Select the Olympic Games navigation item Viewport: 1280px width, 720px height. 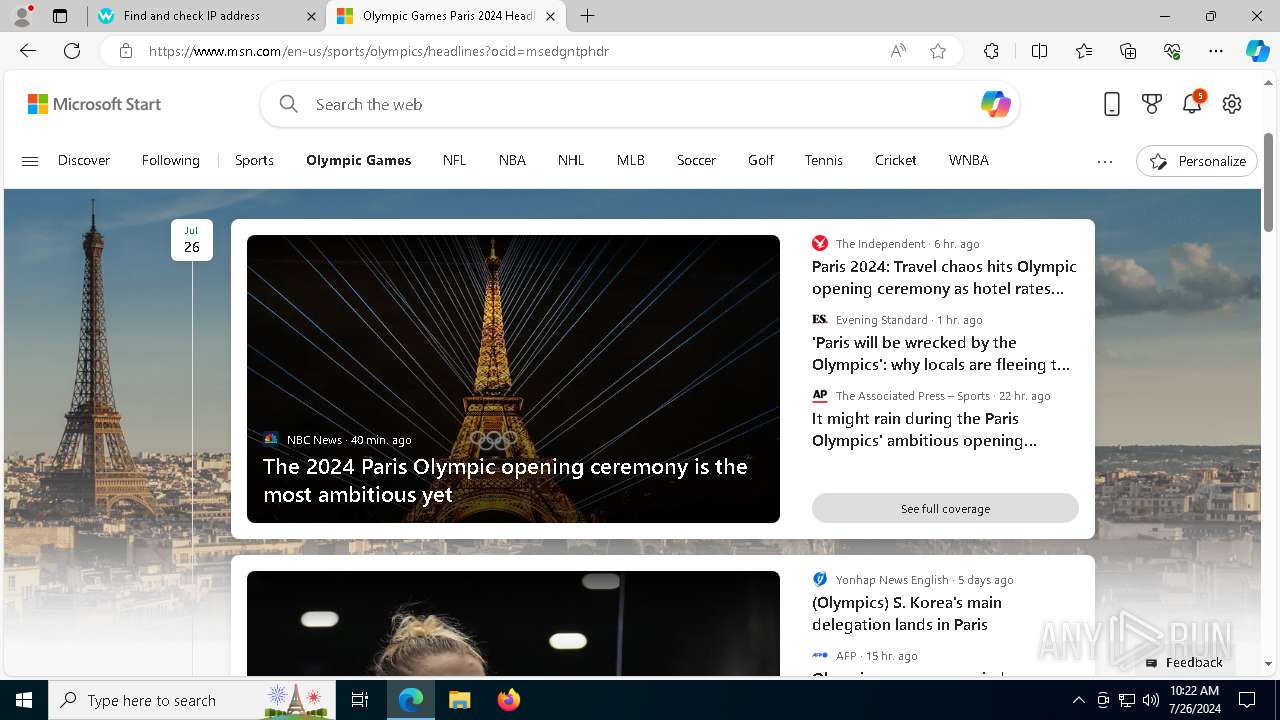pyautogui.click(x=358, y=160)
